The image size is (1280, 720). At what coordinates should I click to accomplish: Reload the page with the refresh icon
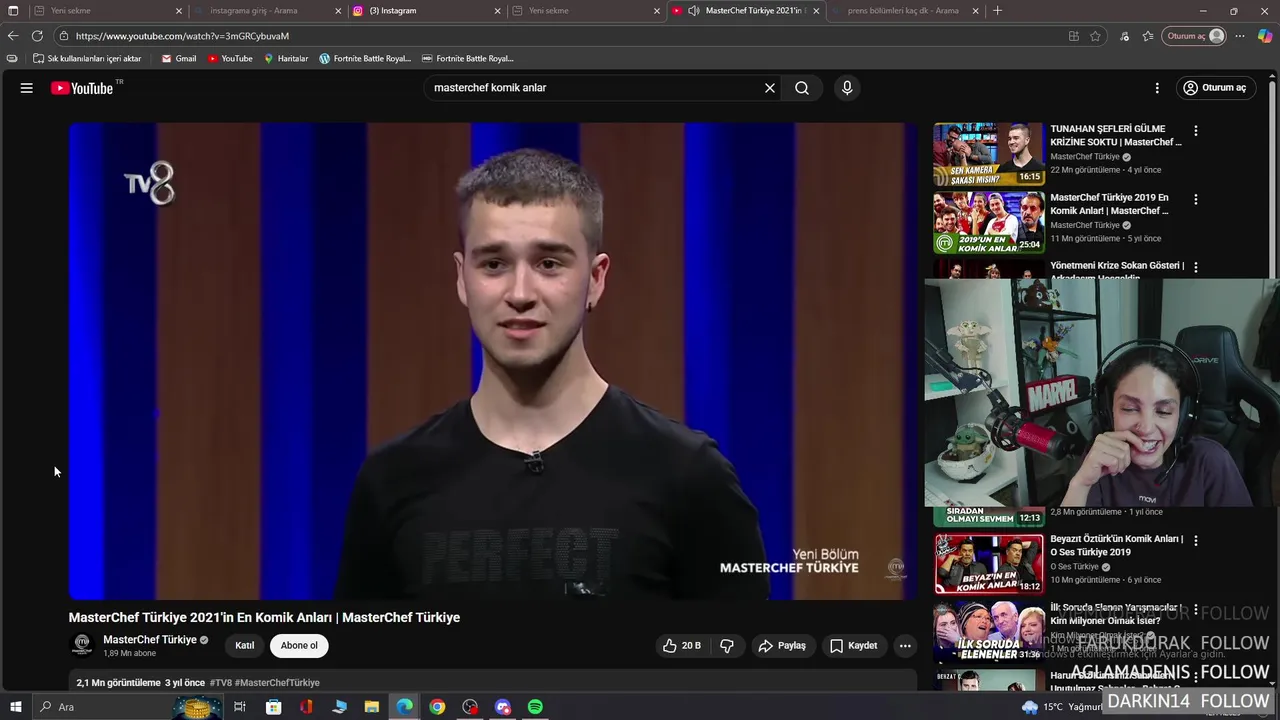click(x=38, y=36)
